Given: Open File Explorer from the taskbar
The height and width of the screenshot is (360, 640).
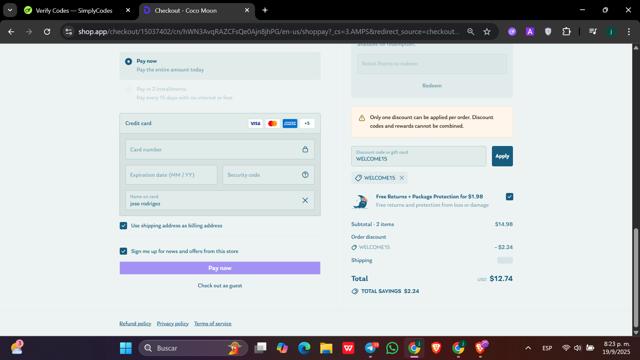Looking at the screenshot, I should point(326,348).
